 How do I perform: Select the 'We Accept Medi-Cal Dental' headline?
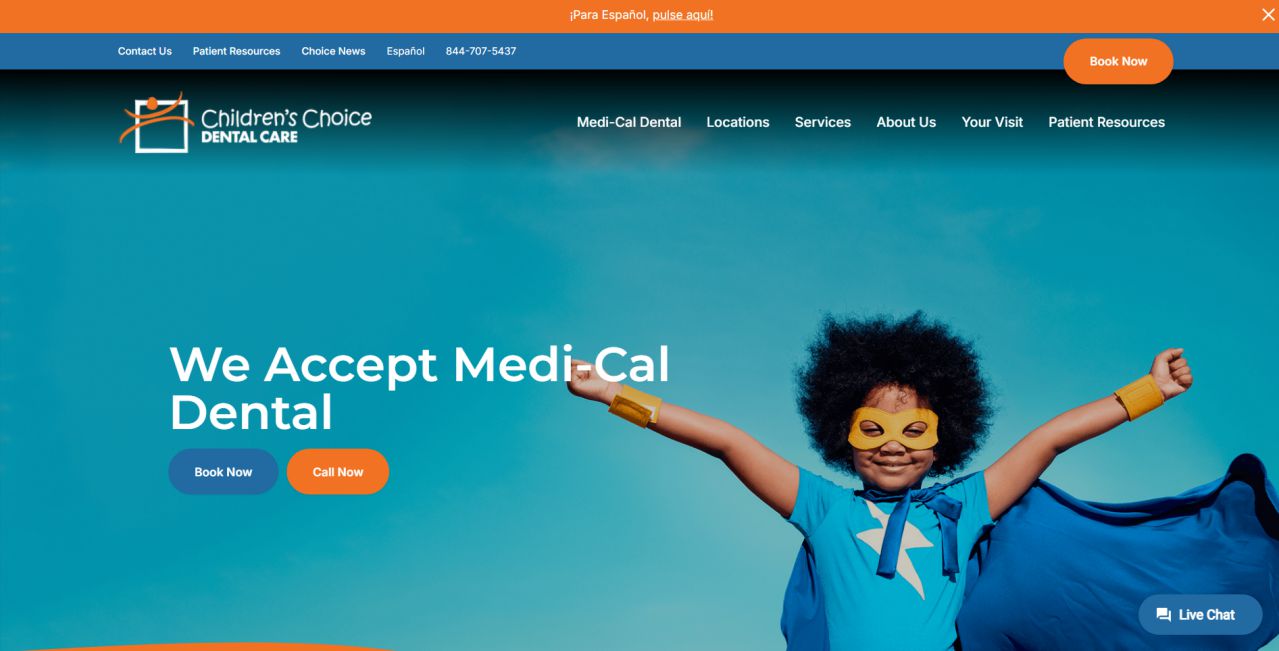[x=420, y=388]
